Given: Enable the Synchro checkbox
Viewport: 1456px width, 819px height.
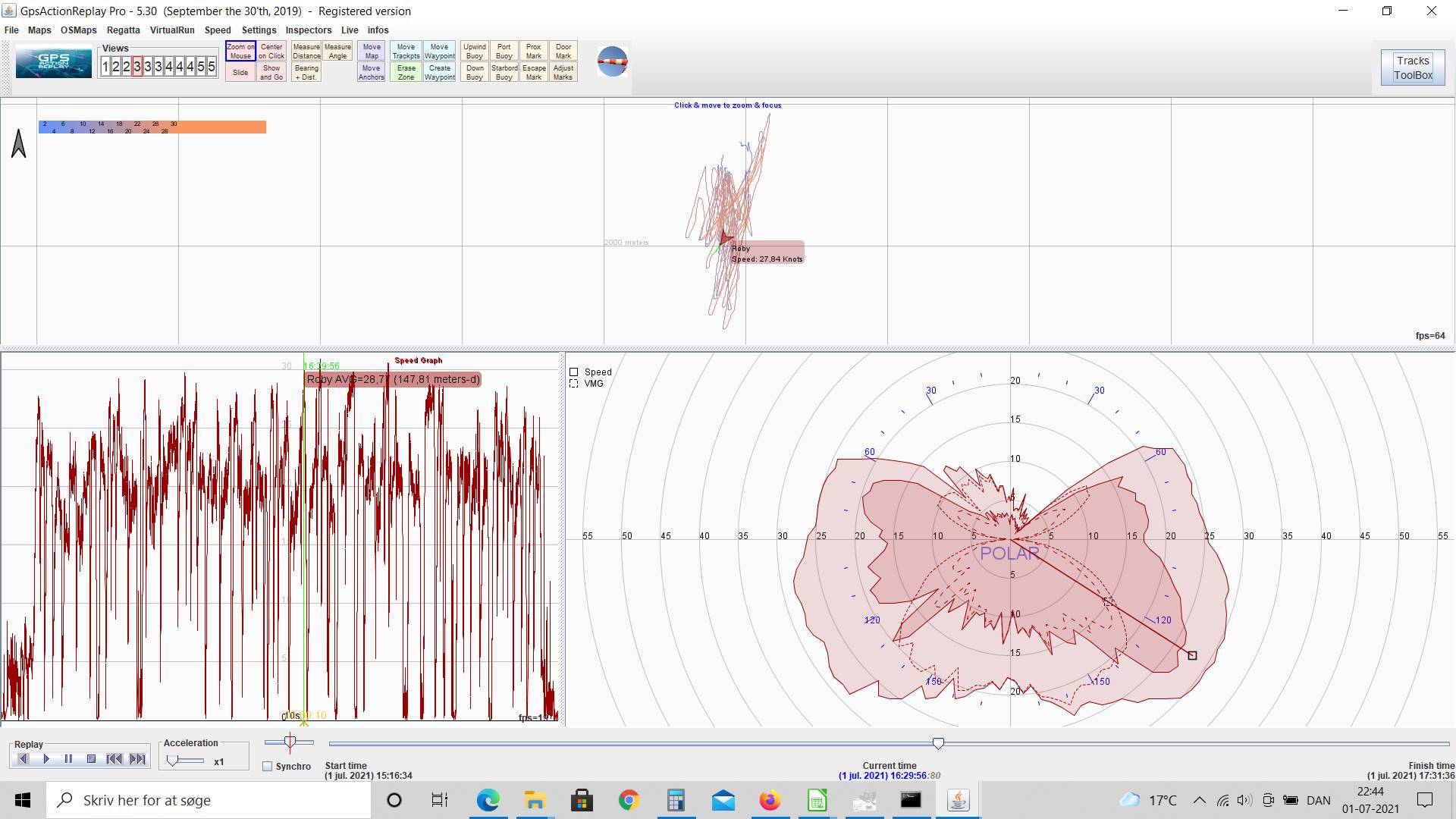Looking at the screenshot, I should [268, 767].
